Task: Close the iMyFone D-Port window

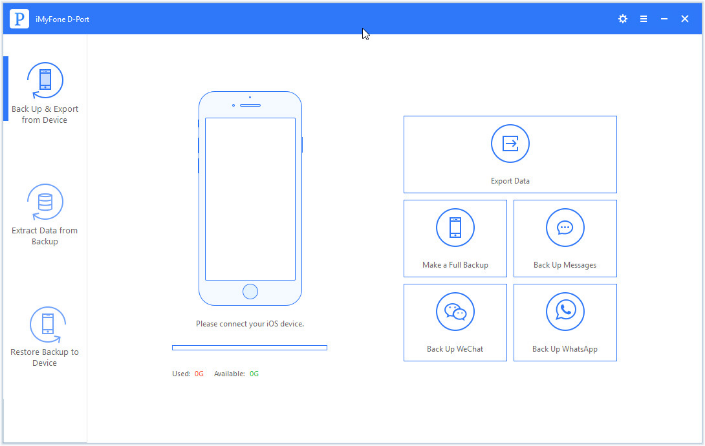Action: tap(685, 19)
